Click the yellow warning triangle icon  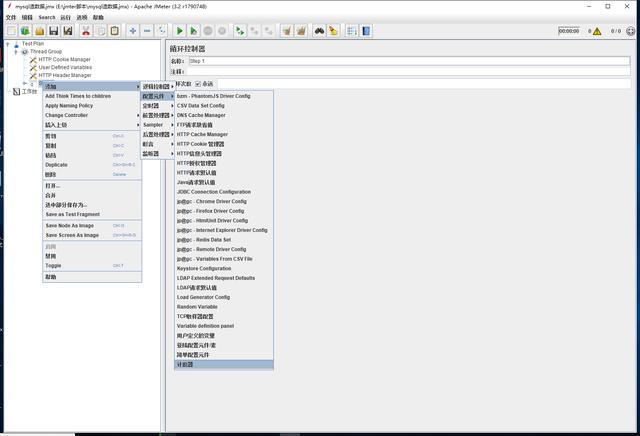(597, 31)
